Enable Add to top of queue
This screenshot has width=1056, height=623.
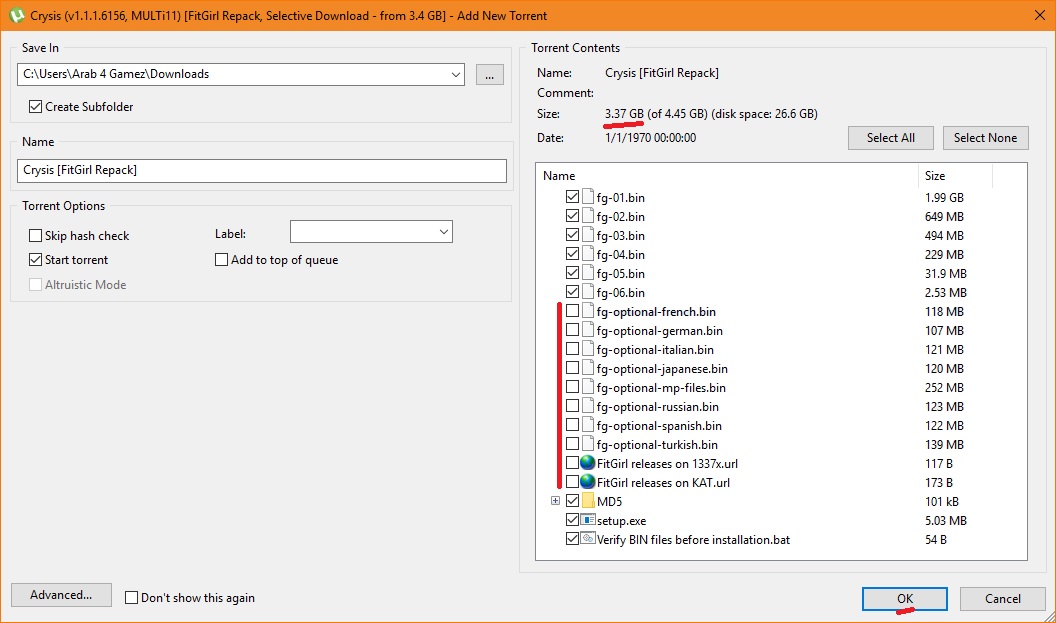pos(222,259)
